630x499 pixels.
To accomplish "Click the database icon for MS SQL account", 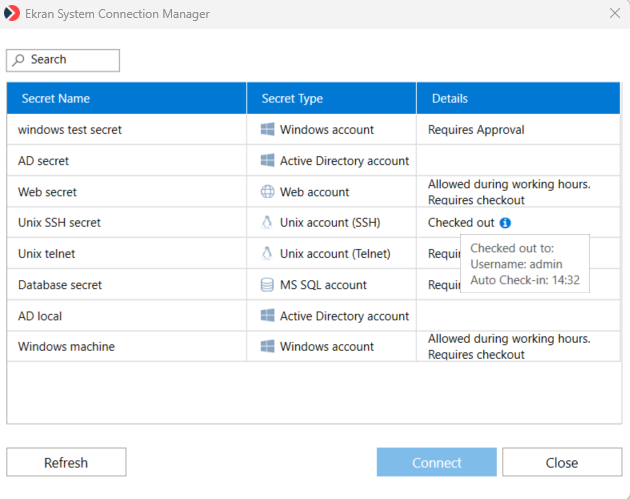I will coord(267,285).
